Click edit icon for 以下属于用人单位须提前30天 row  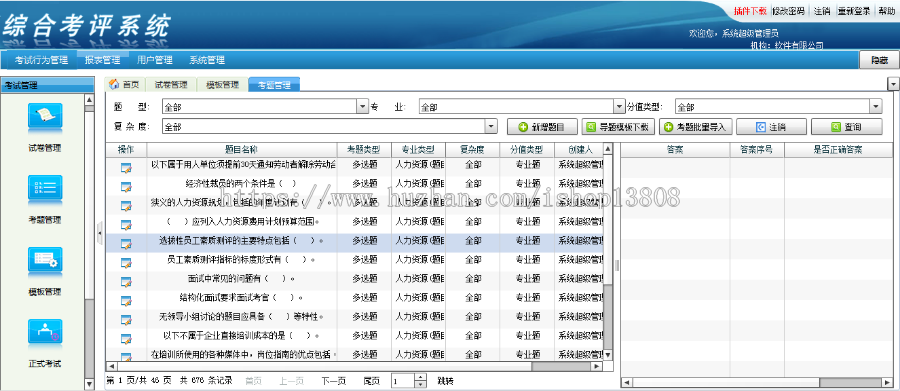[126, 167]
